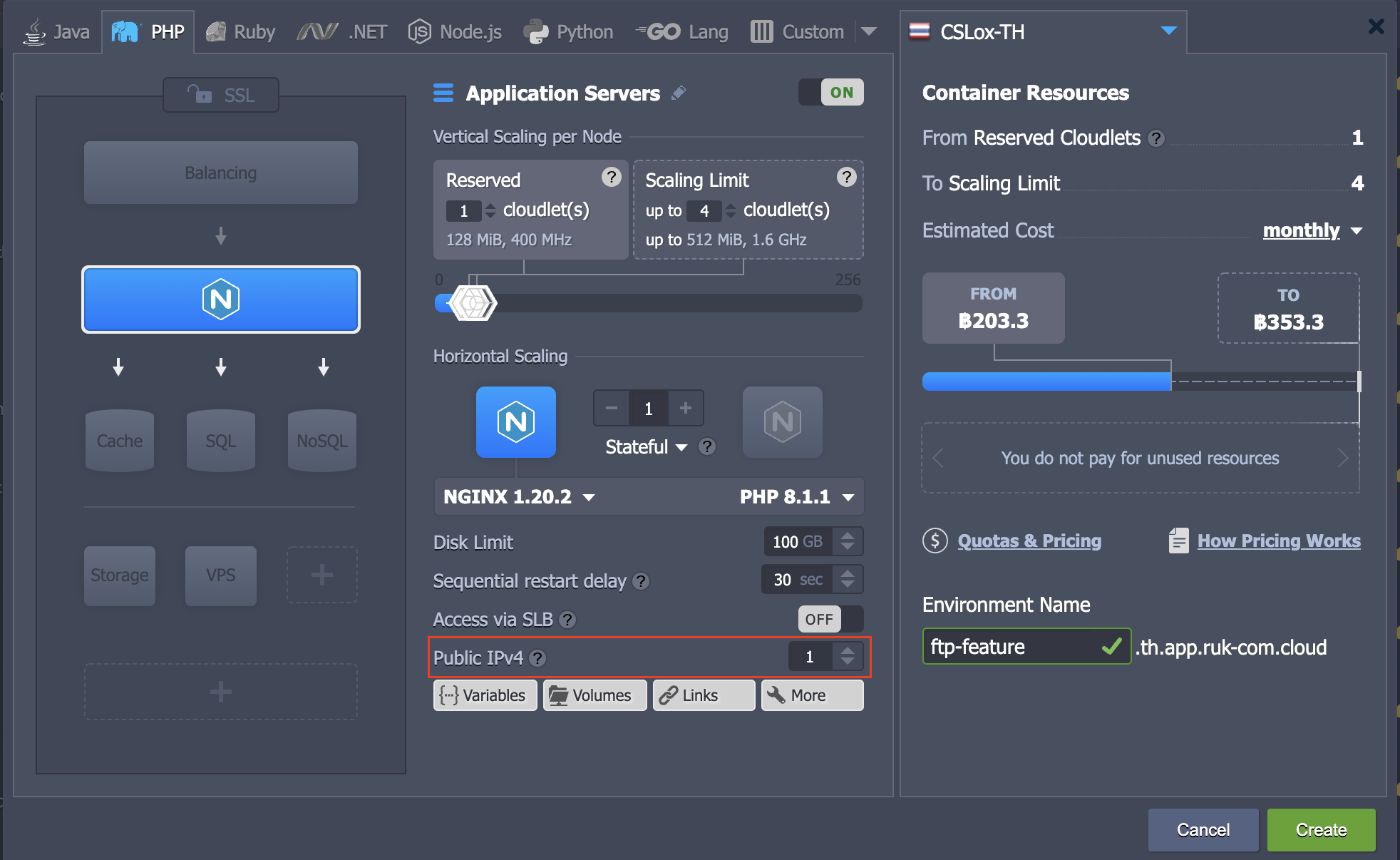Add a VPS node

[x=221, y=575]
